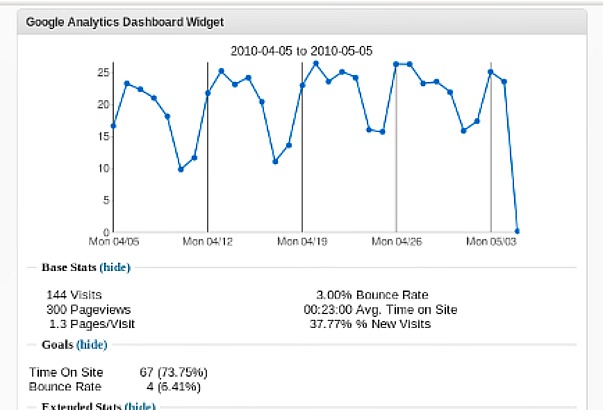Click the 'Time On Site' goal label
This screenshot has height=410, width=603.
pos(66,372)
